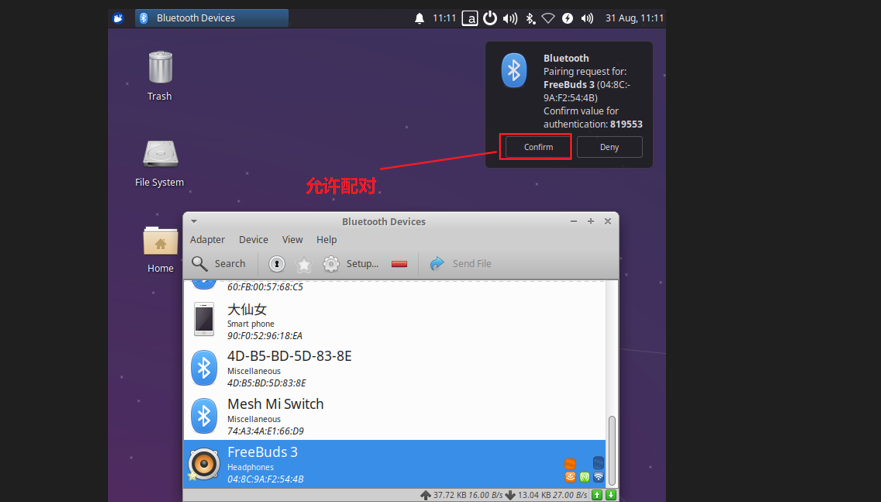Open the Bluetooth tray icon in panel

tap(530, 19)
